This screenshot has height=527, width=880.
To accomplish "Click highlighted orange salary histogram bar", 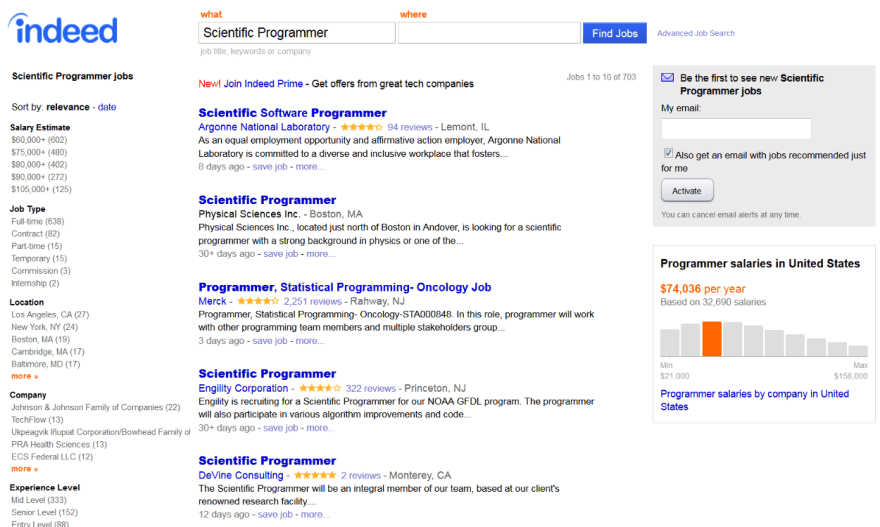I will [712, 339].
